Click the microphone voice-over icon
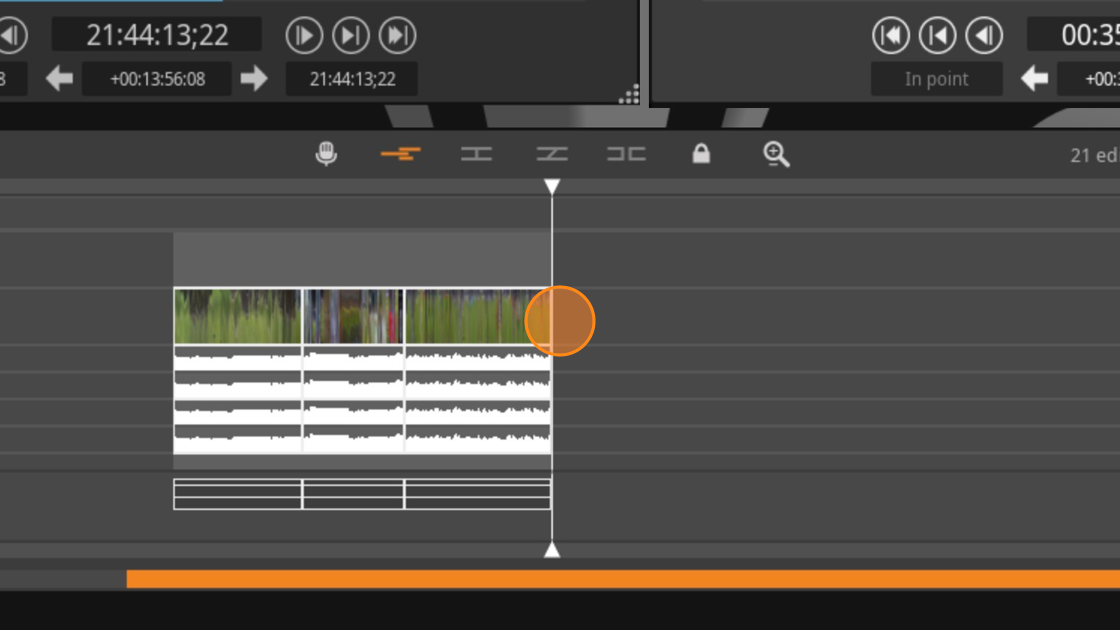Viewport: 1120px width, 630px height. click(326, 154)
